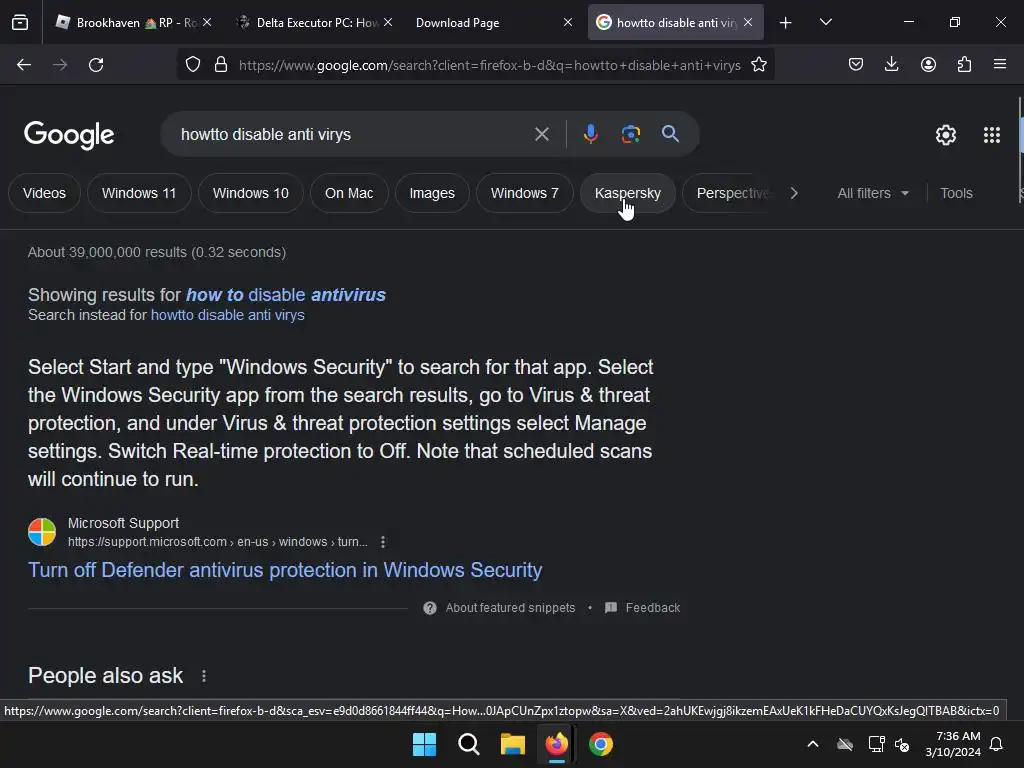Select the Kaspersky filter chip
This screenshot has height=768, width=1024.
[628, 193]
